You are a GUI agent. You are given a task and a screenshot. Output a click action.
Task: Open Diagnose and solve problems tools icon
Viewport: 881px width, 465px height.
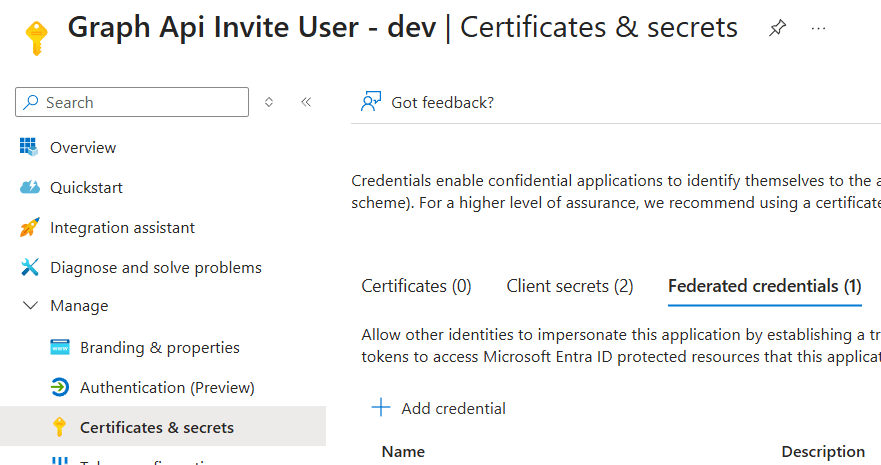(29, 267)
